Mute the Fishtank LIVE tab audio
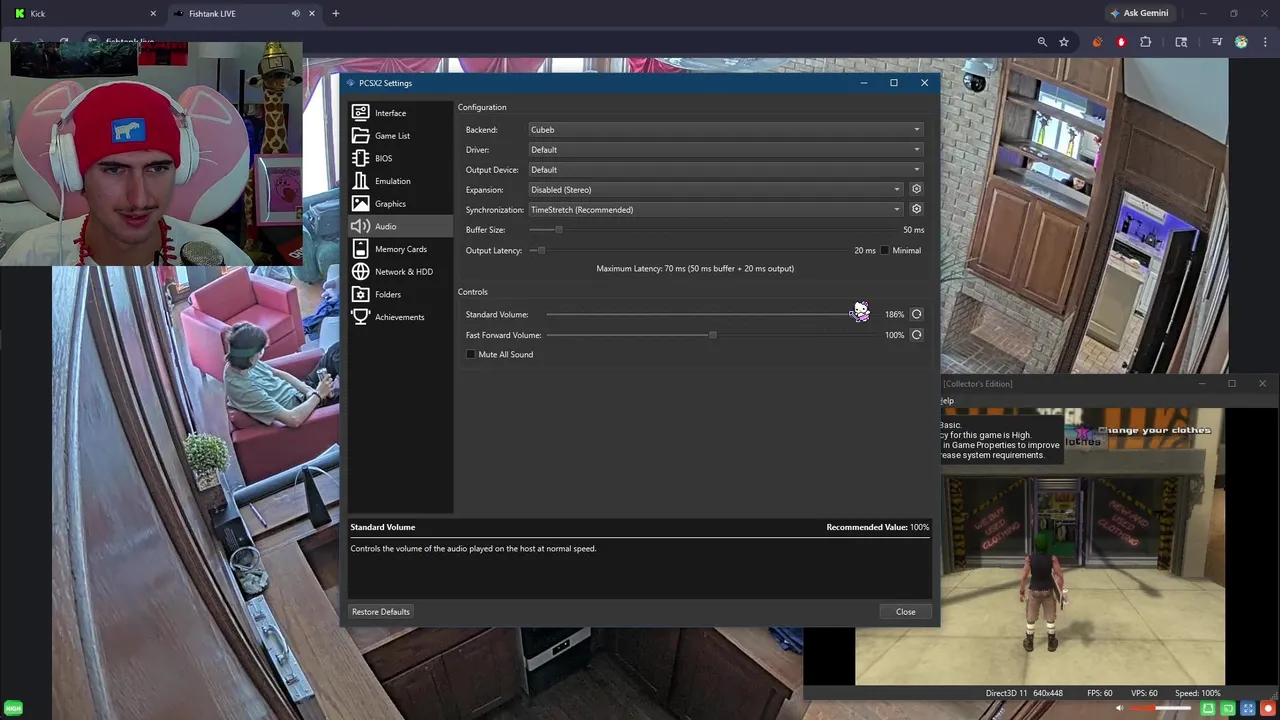1280x720 pixels. point(295,14)
